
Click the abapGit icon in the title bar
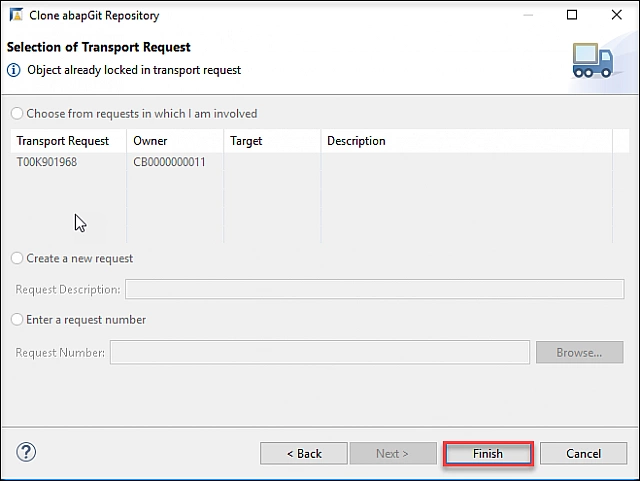pos(15,15)
